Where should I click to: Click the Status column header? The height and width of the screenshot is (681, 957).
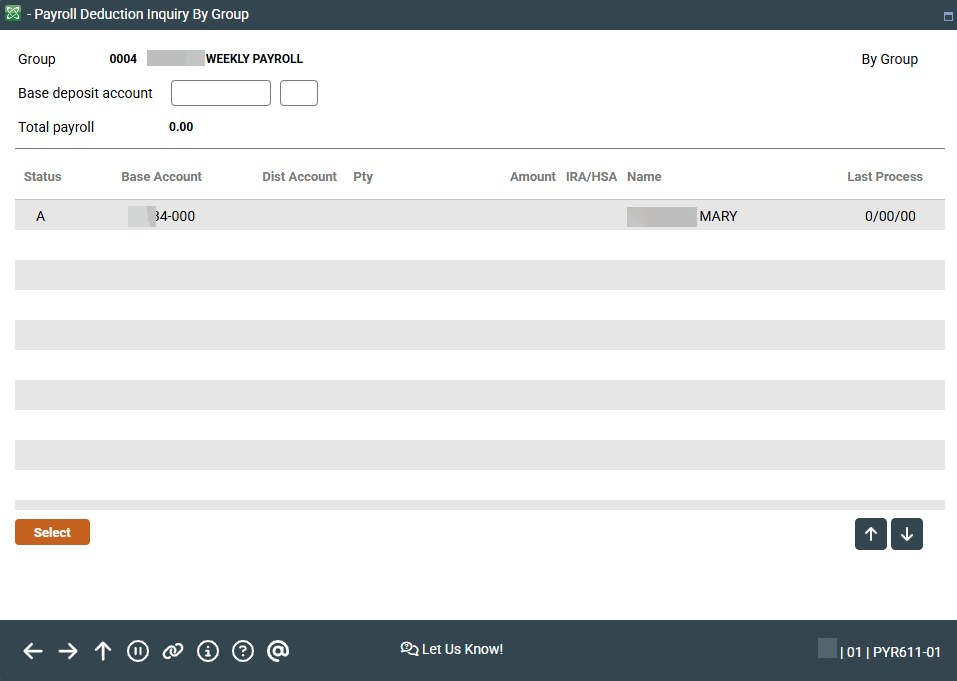coord(43,177)
